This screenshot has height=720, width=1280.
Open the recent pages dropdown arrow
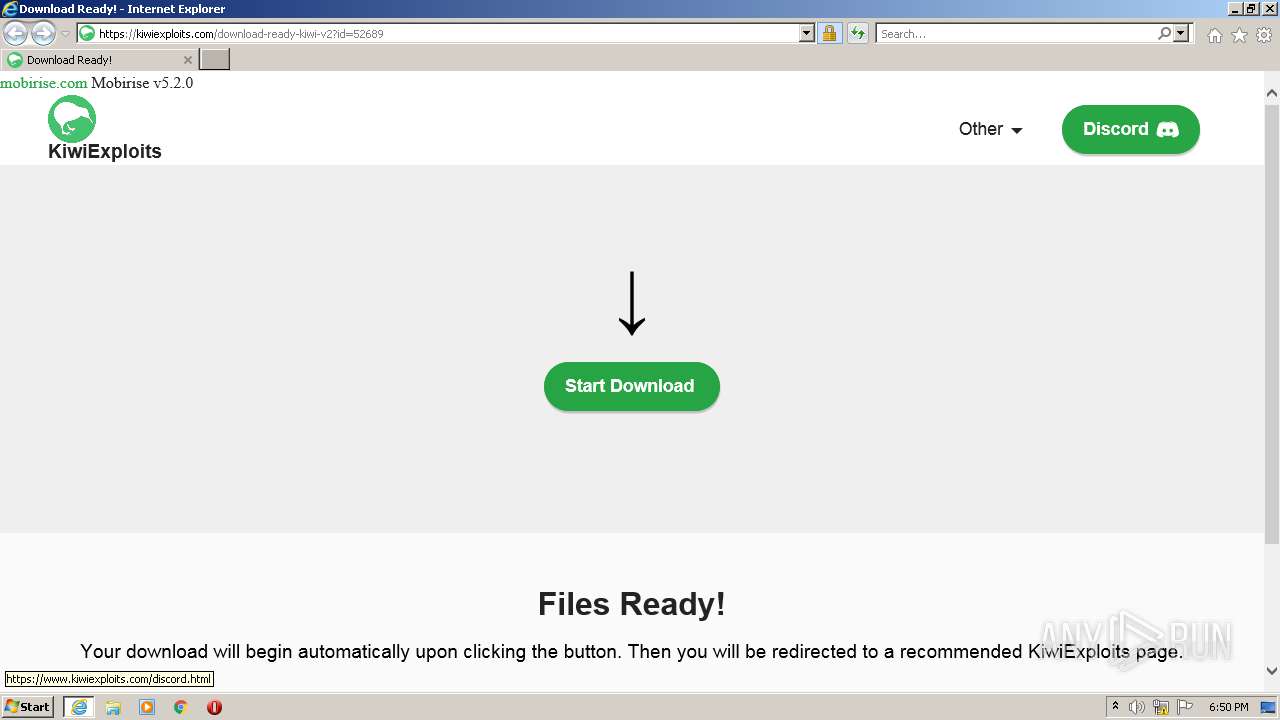pos(65,33)
